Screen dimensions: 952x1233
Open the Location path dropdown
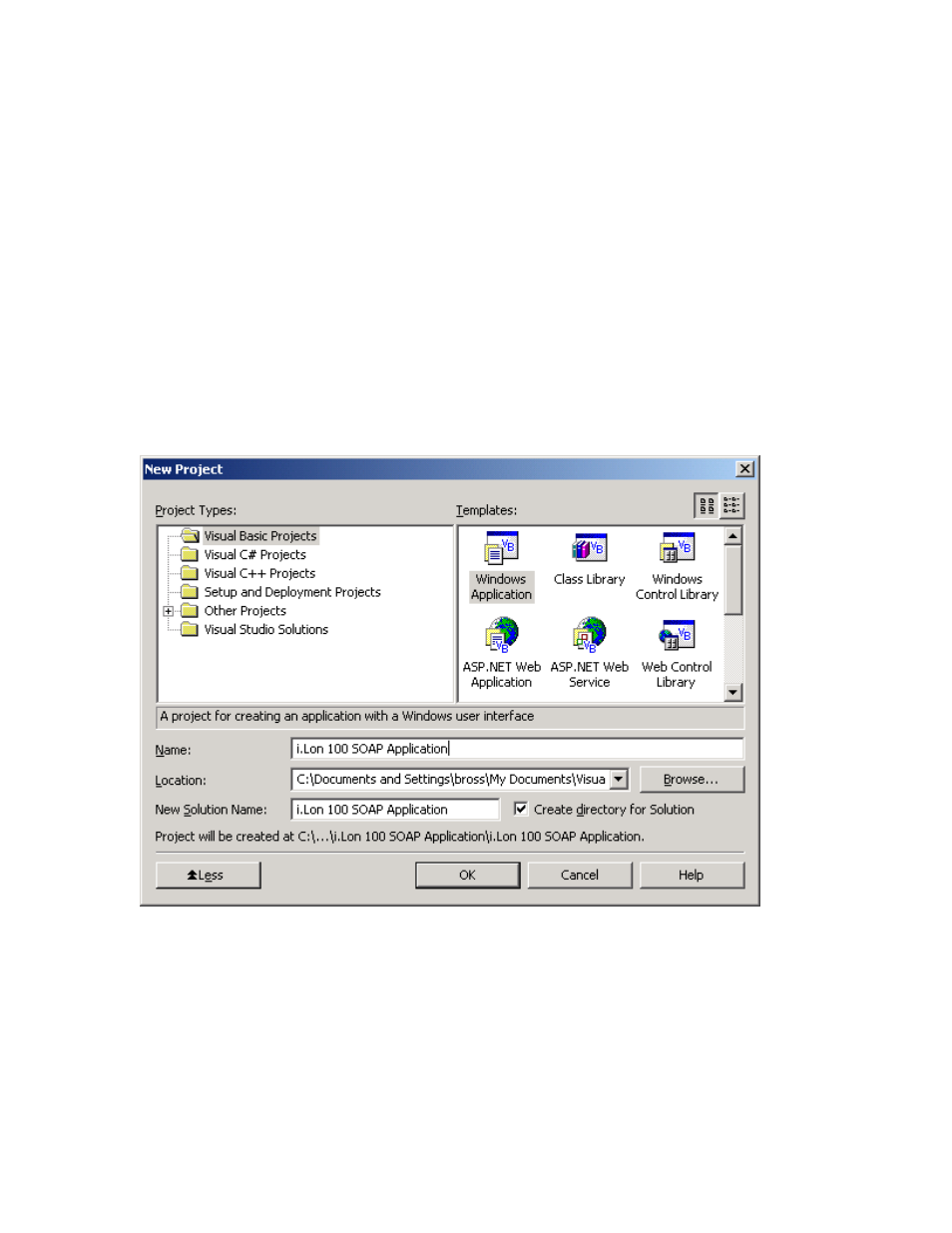[x=619, y=779]
